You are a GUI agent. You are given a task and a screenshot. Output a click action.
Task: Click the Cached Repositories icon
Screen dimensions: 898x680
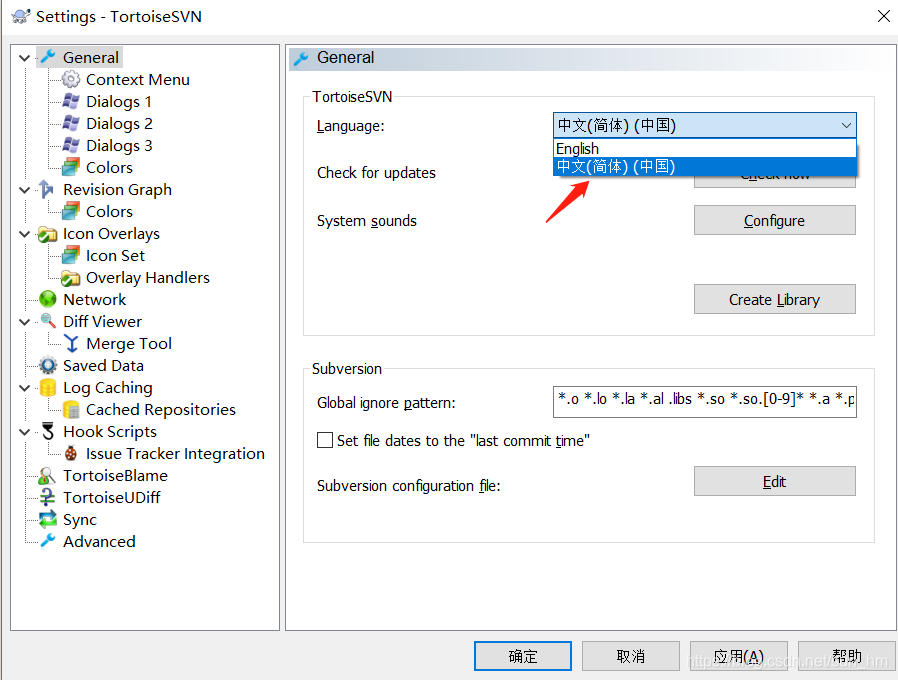pos(70,410)
